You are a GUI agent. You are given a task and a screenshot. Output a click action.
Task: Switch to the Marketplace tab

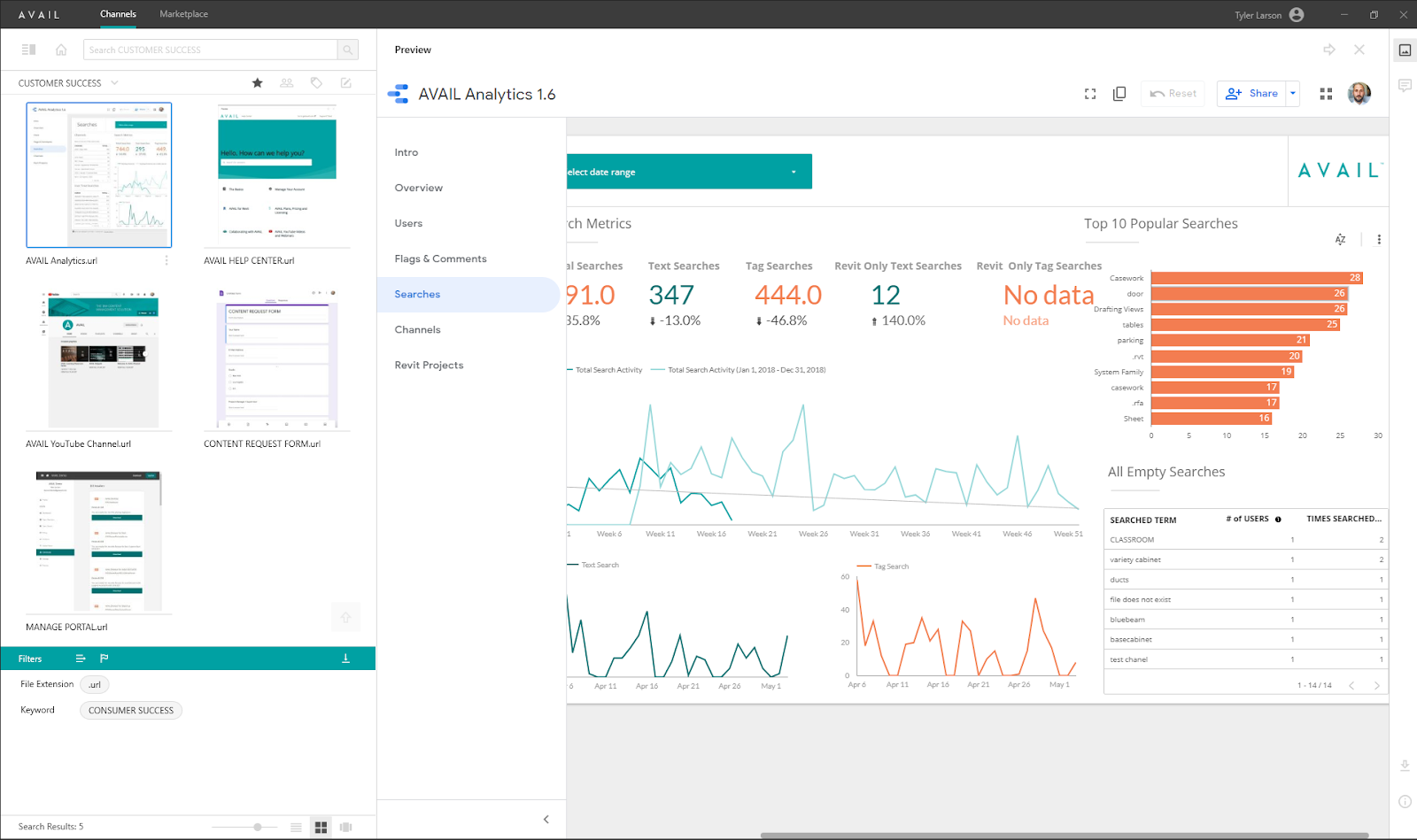click(x=184, y=14)
